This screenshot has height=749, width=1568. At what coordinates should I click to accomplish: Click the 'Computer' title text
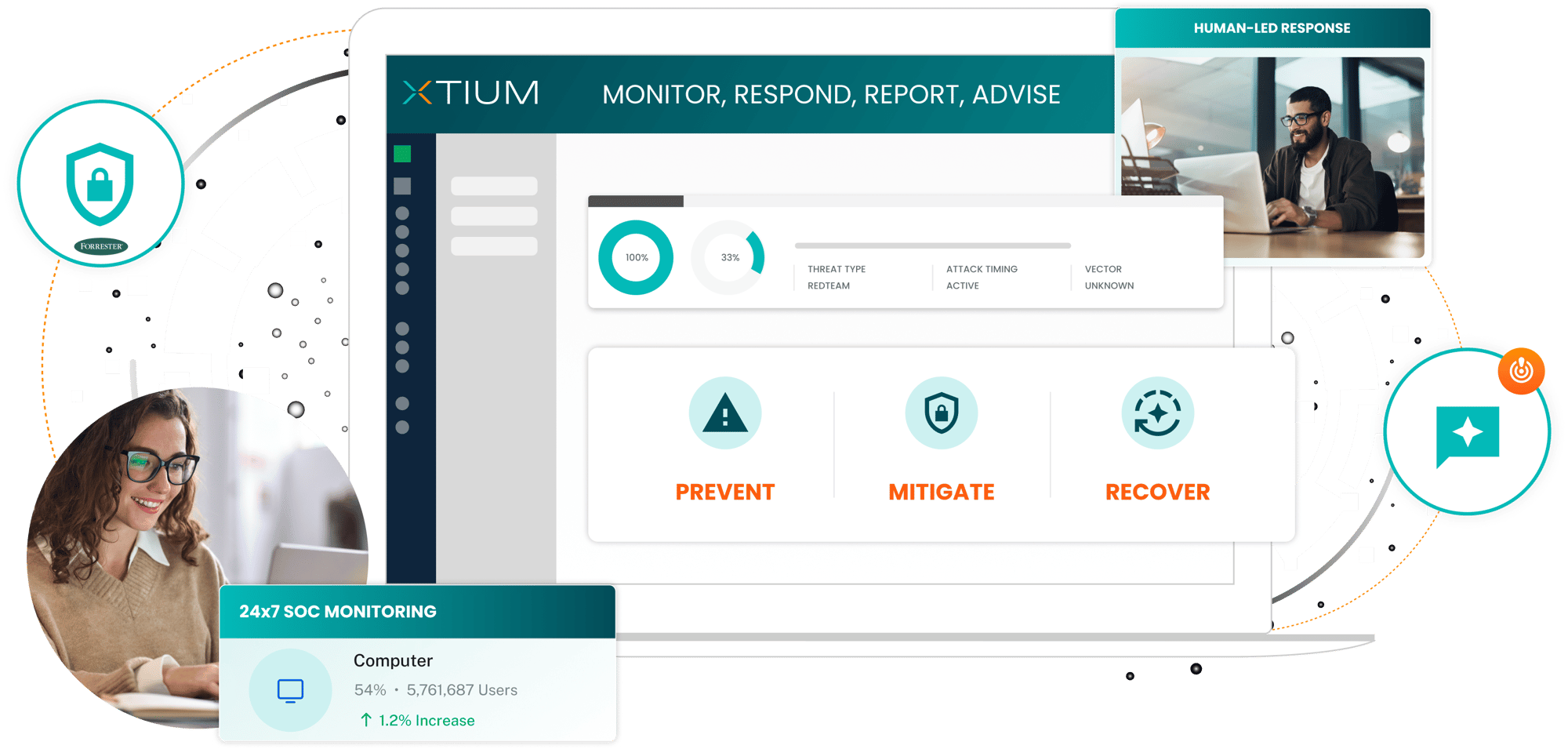(393, 660)
